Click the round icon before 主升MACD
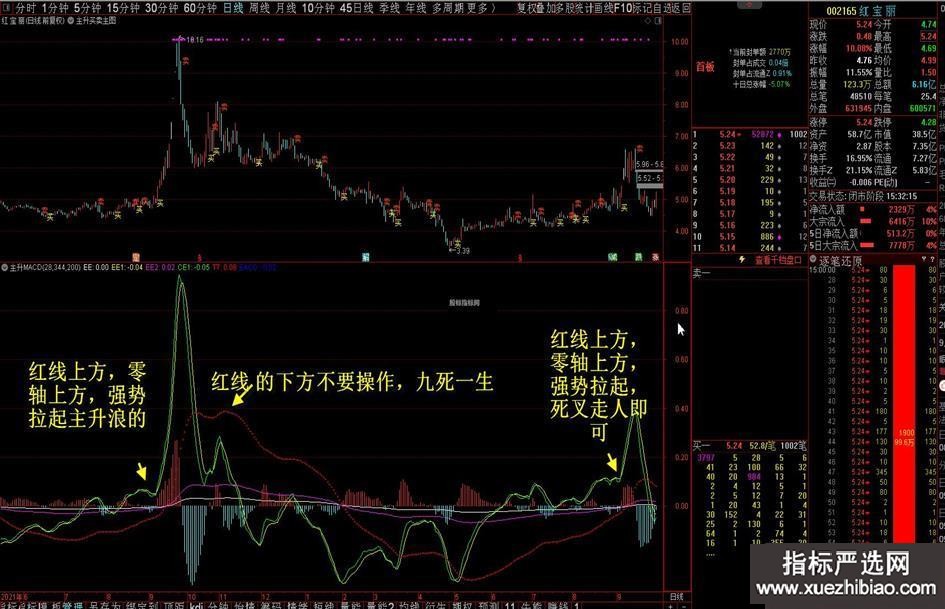945x609 pixels. (x=4, y=267)
